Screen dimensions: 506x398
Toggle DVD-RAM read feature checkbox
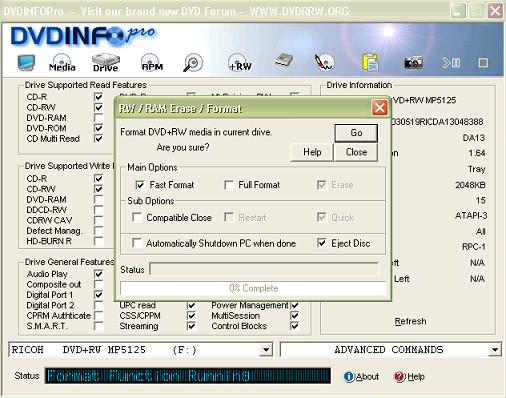(98, 118)
